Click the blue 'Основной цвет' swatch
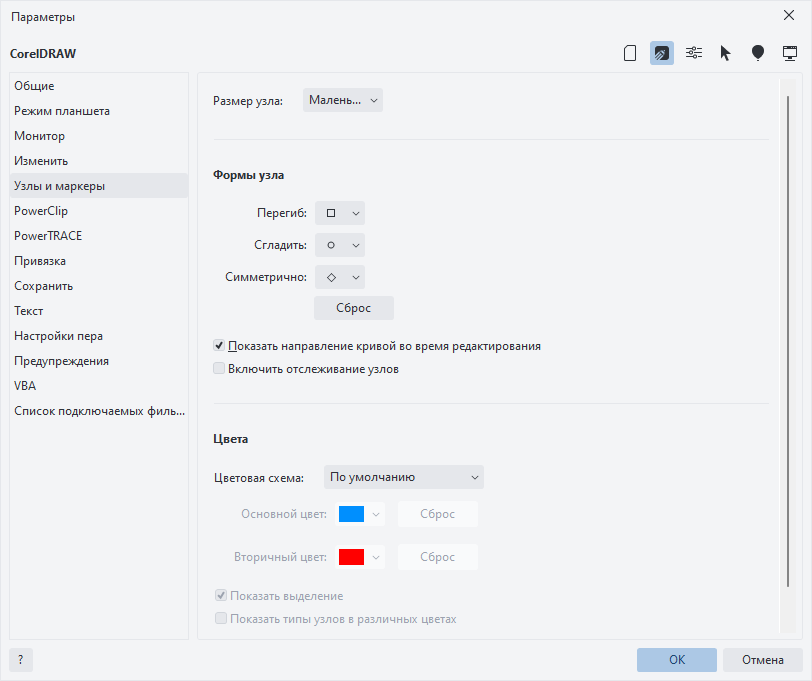 coord(351,514)
